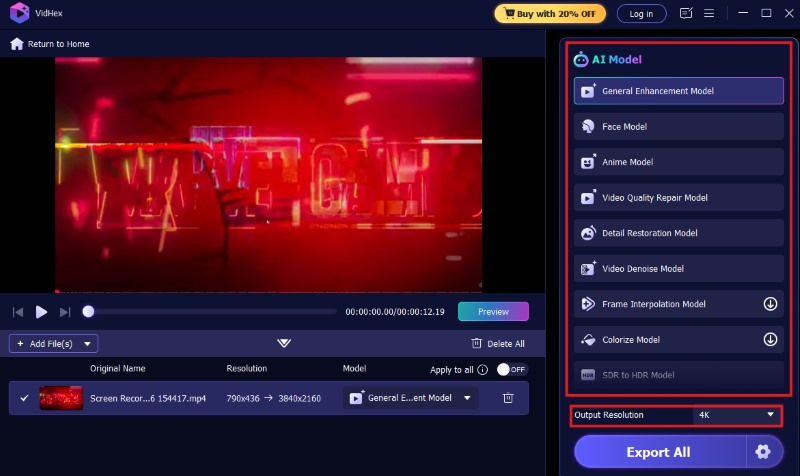
Task: Click the play button under the video
Action: click(x=41, y=312)
